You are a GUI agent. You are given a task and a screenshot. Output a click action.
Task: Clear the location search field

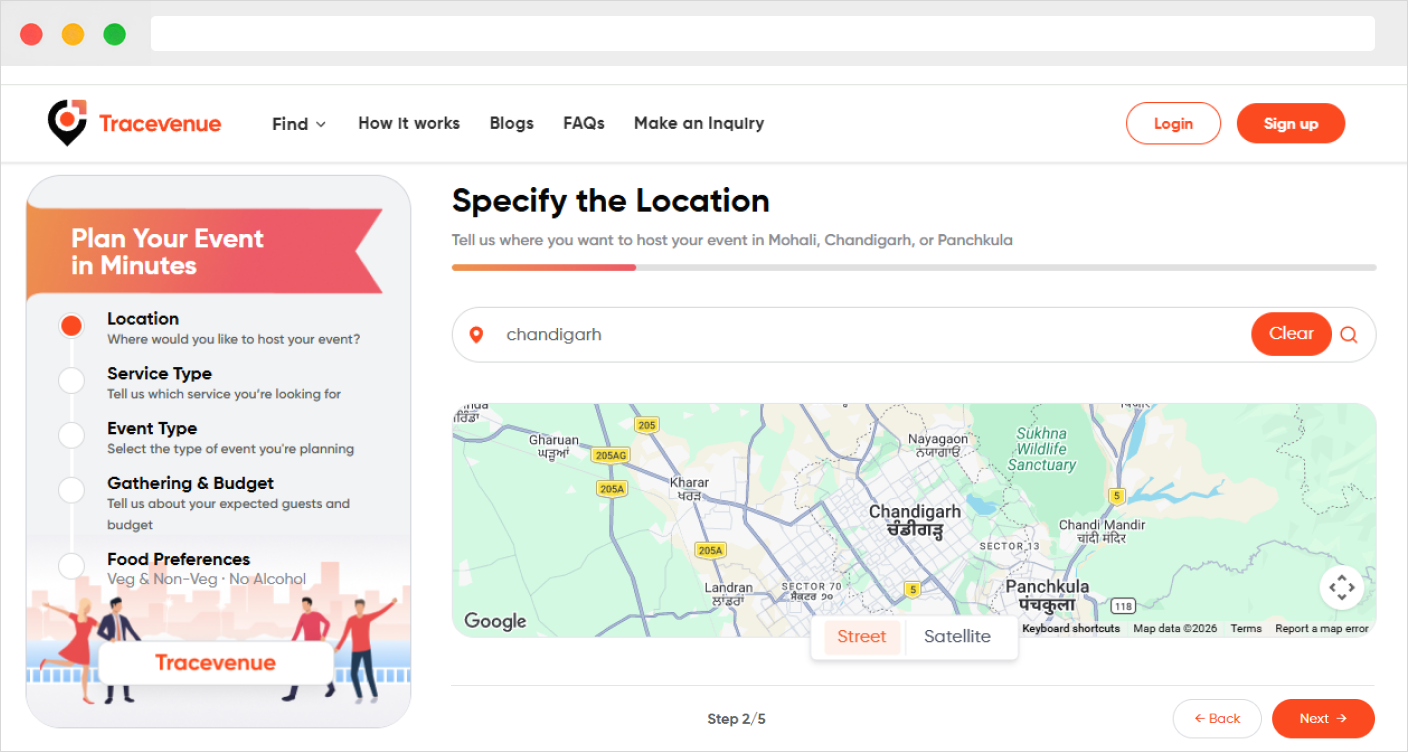pyautogui.click(x=1291, y=334)
